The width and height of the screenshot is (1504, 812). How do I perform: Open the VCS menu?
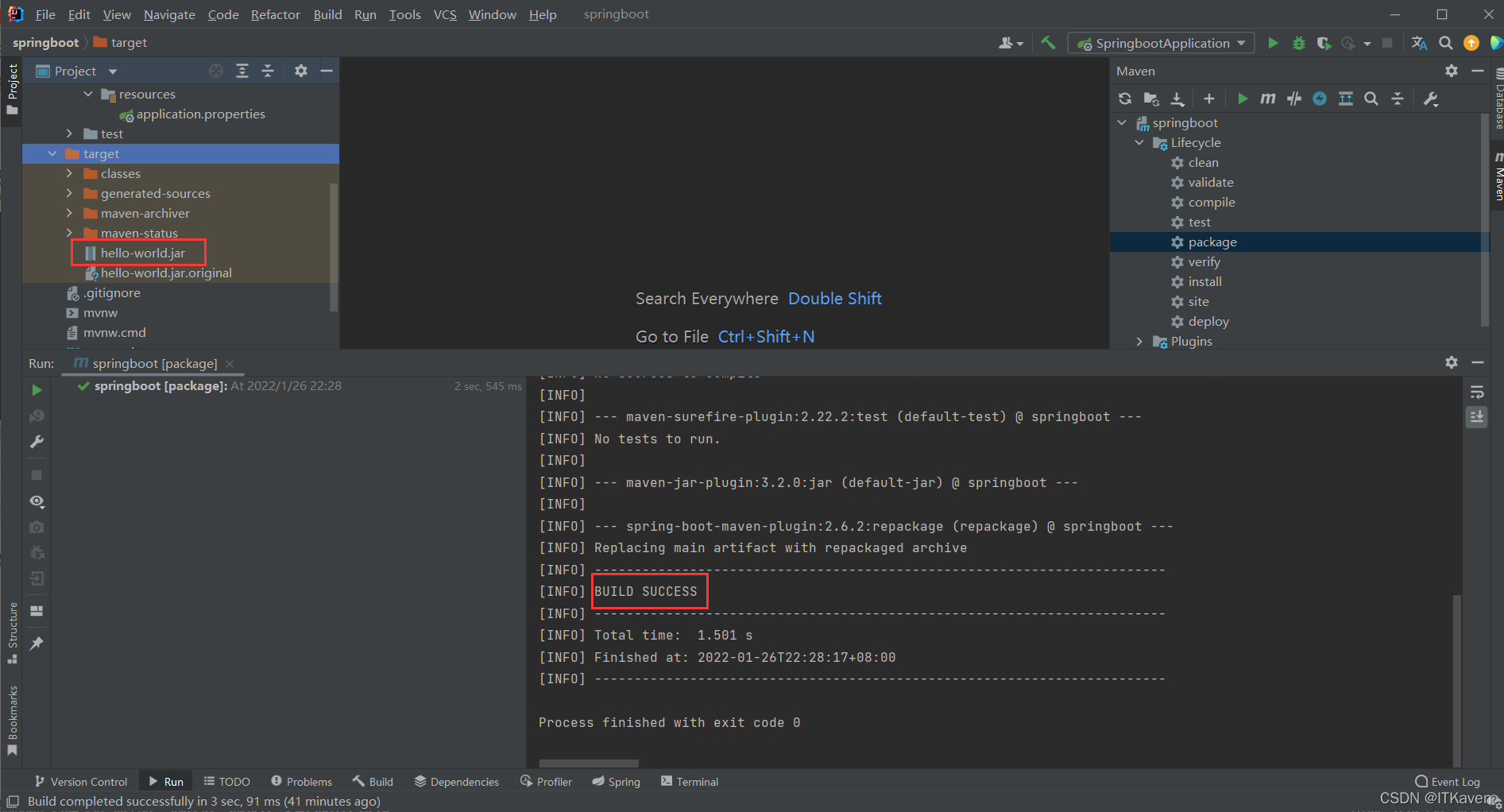click(445, 14)
